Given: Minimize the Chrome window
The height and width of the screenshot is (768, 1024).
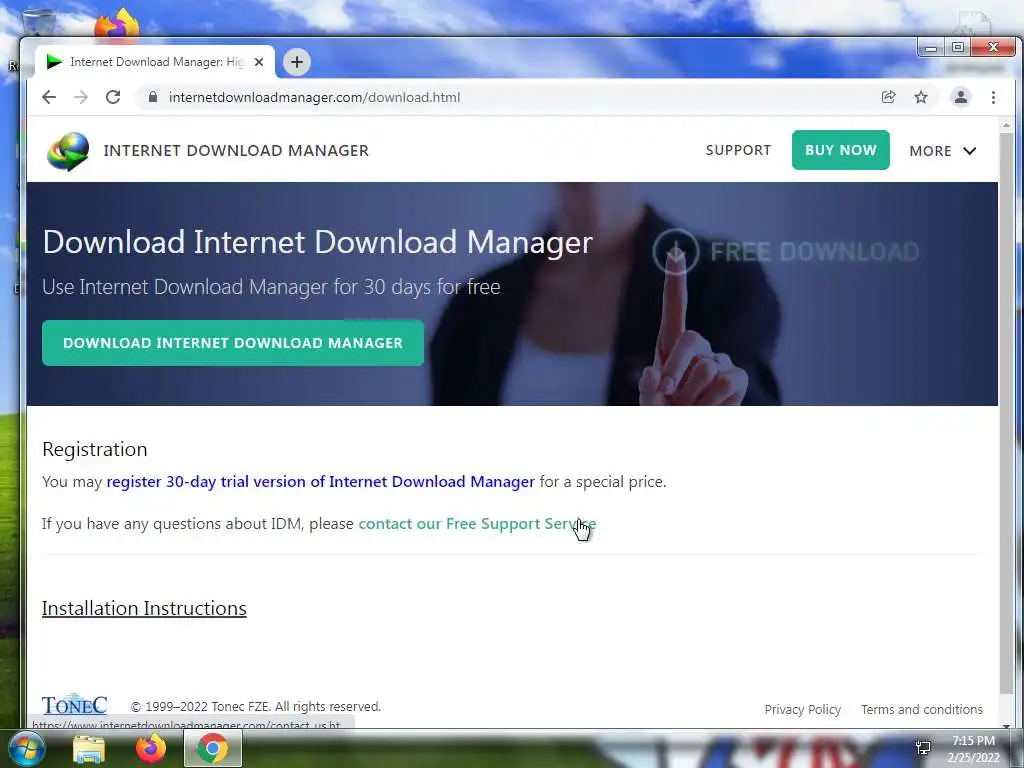Looking at the screenshot, I should 931,48.
